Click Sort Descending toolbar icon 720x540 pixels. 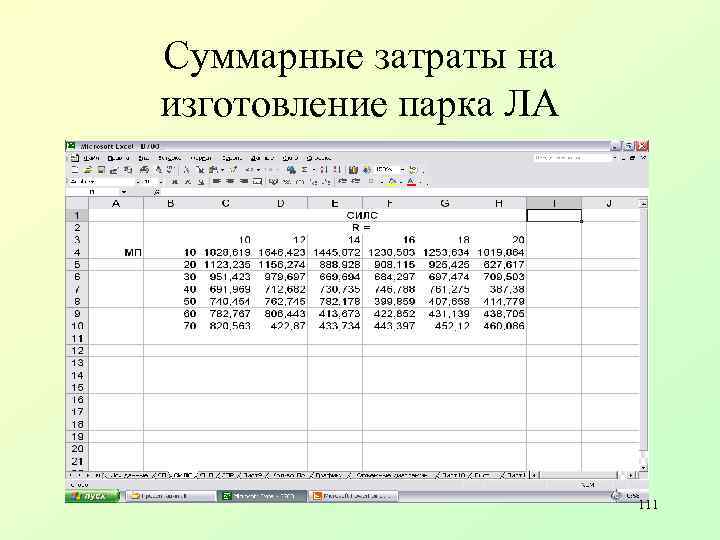[x=336, y=169]
